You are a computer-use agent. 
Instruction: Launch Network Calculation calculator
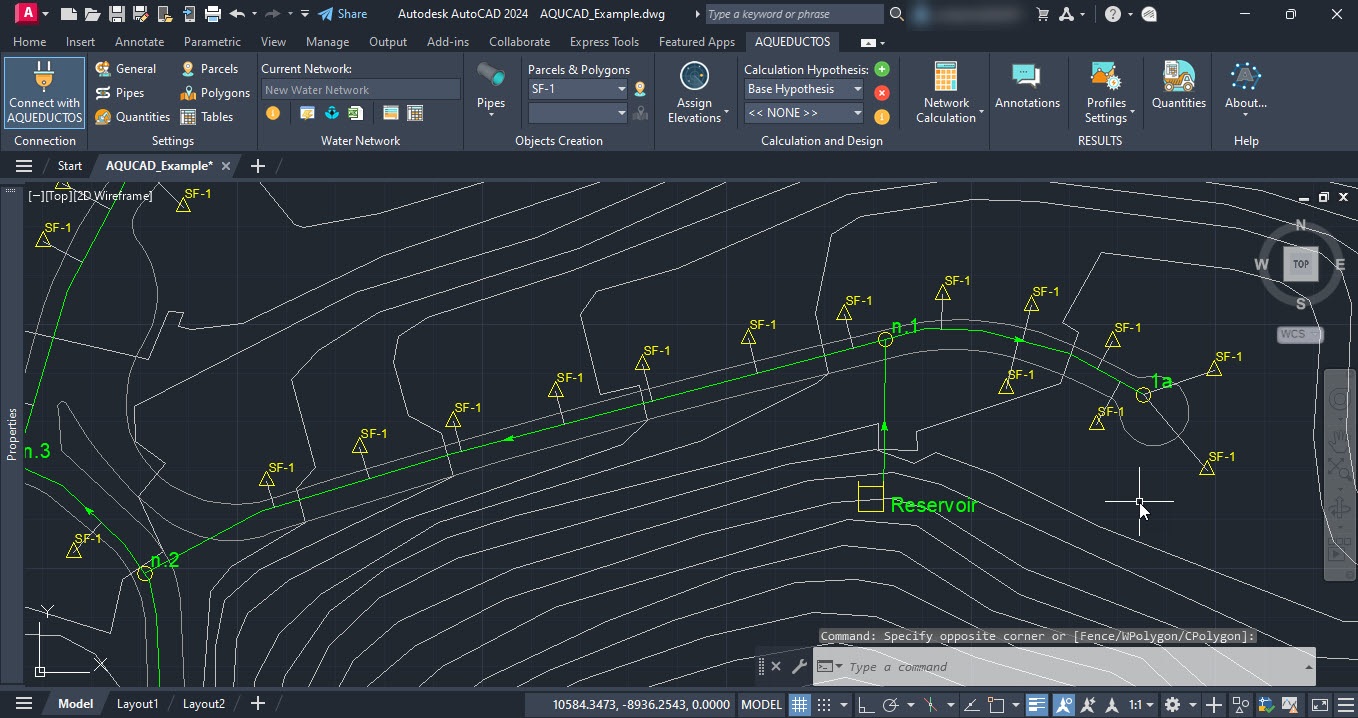point(946,90)
